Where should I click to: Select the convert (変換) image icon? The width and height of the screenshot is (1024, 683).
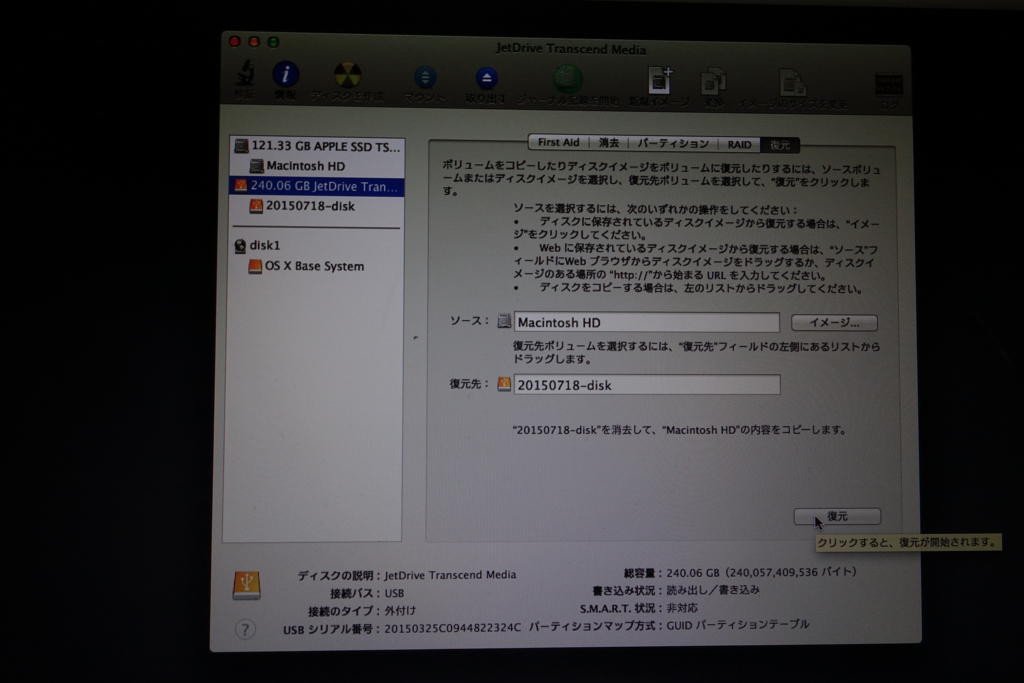716,78
